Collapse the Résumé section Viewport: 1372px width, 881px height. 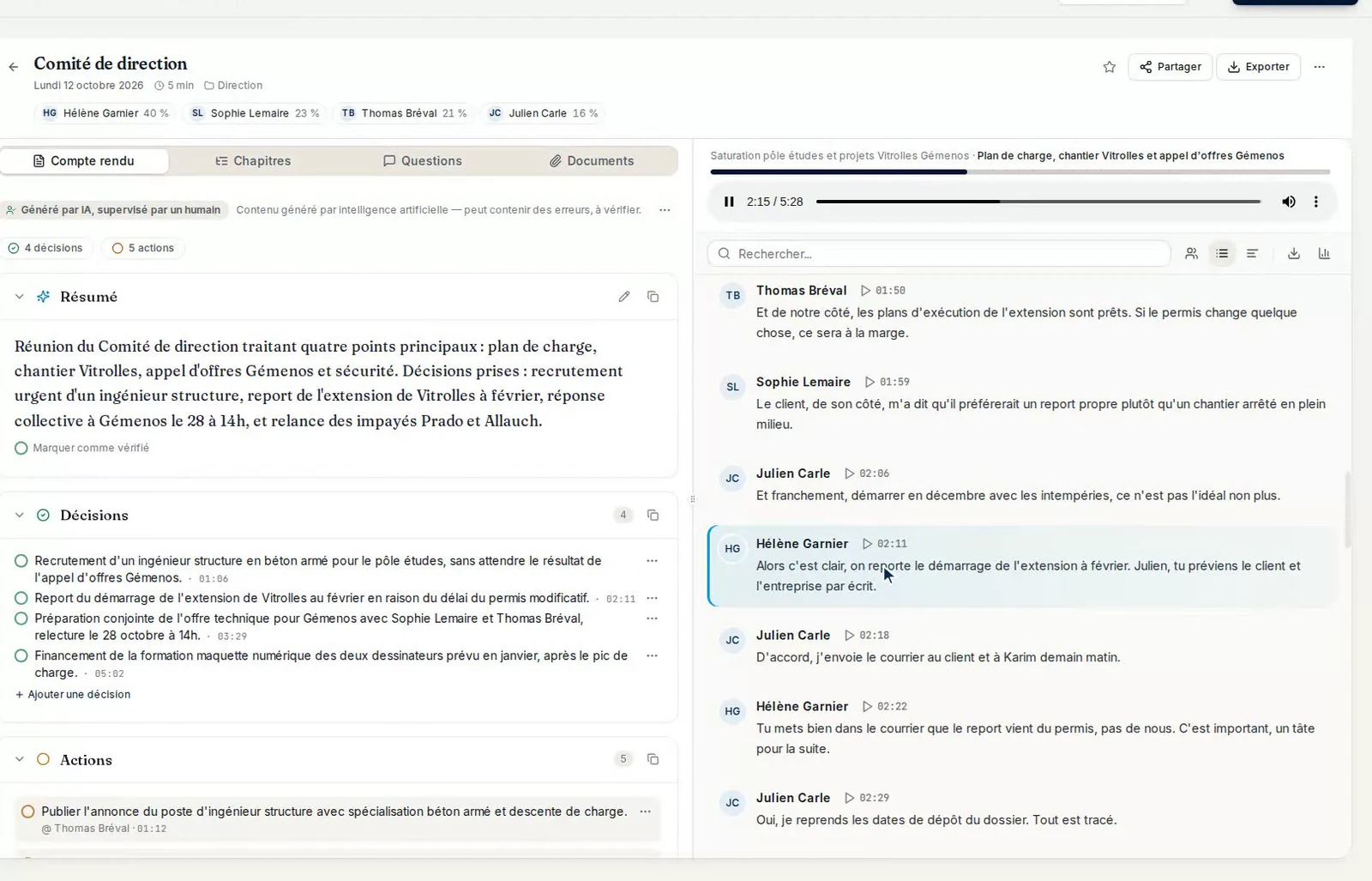pos(19,297)
